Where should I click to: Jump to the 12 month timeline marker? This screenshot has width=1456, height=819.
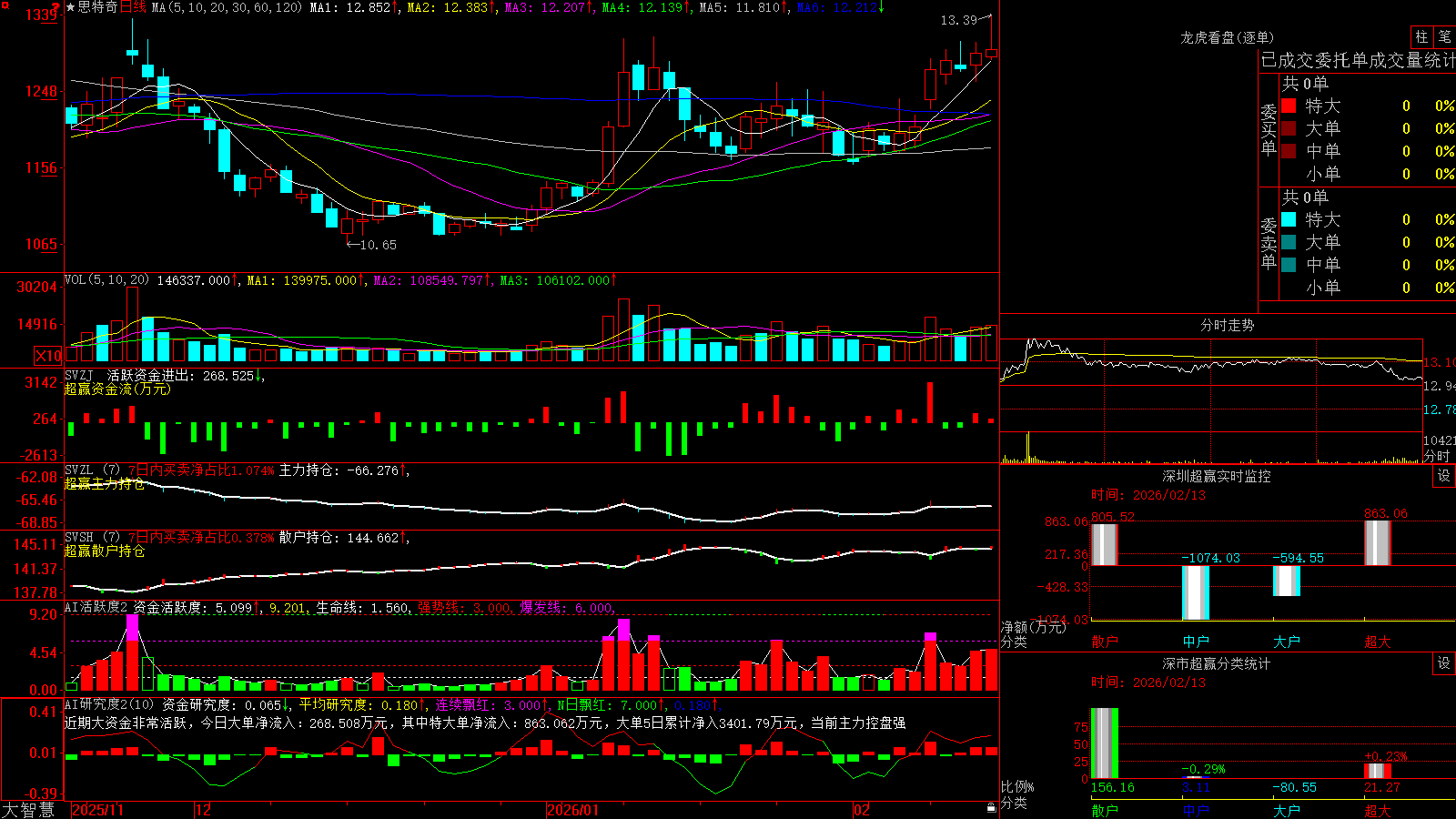[204, 810]
